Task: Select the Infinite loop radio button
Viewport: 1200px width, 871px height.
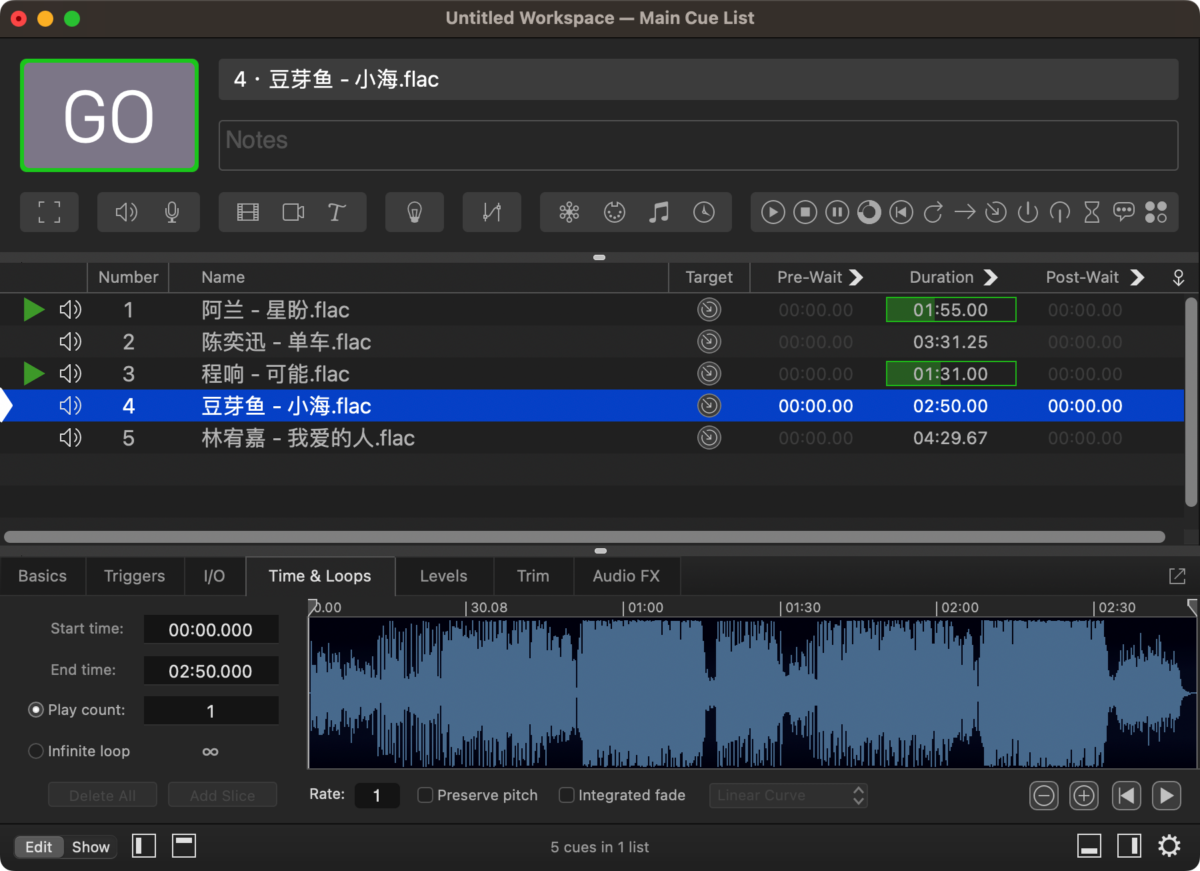Action: tap(36, 751)
